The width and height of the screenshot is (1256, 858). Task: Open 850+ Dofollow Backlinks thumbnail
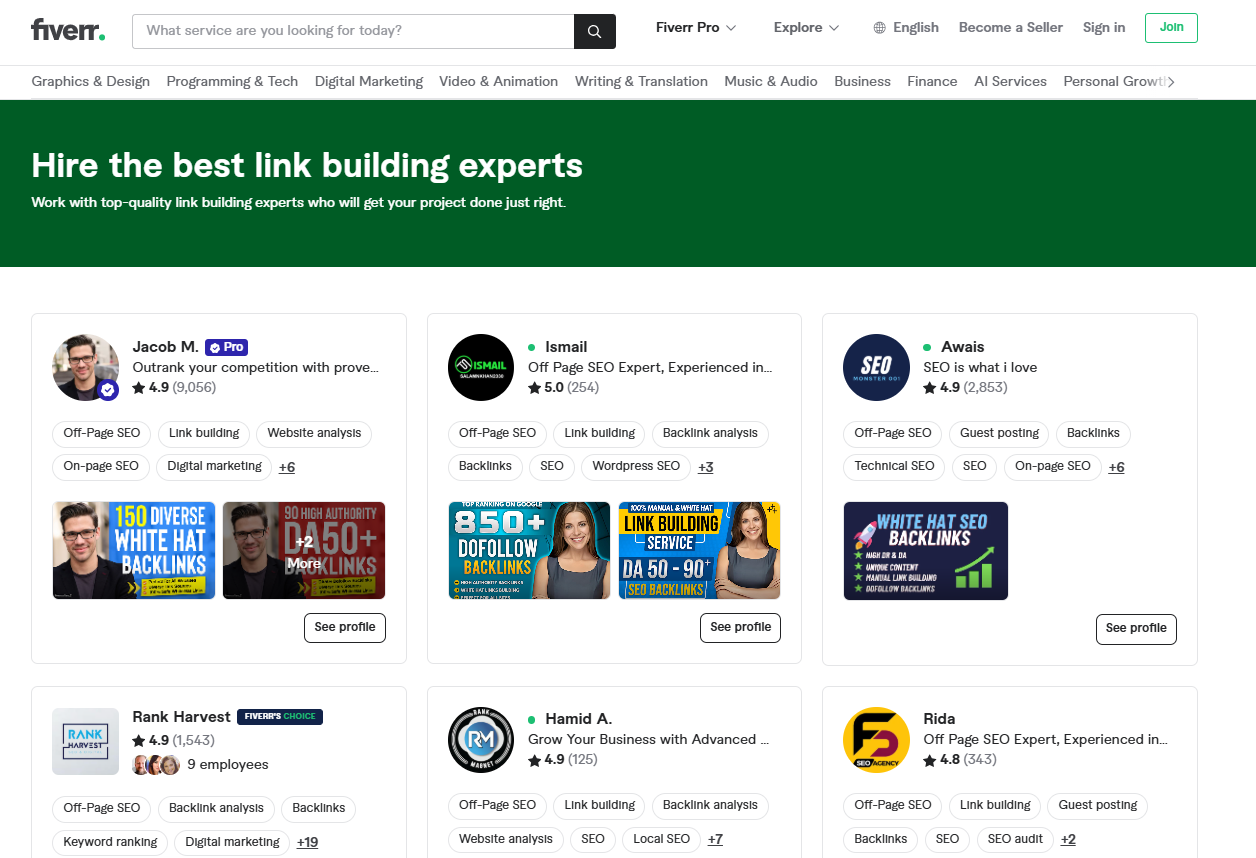(529, 550)
